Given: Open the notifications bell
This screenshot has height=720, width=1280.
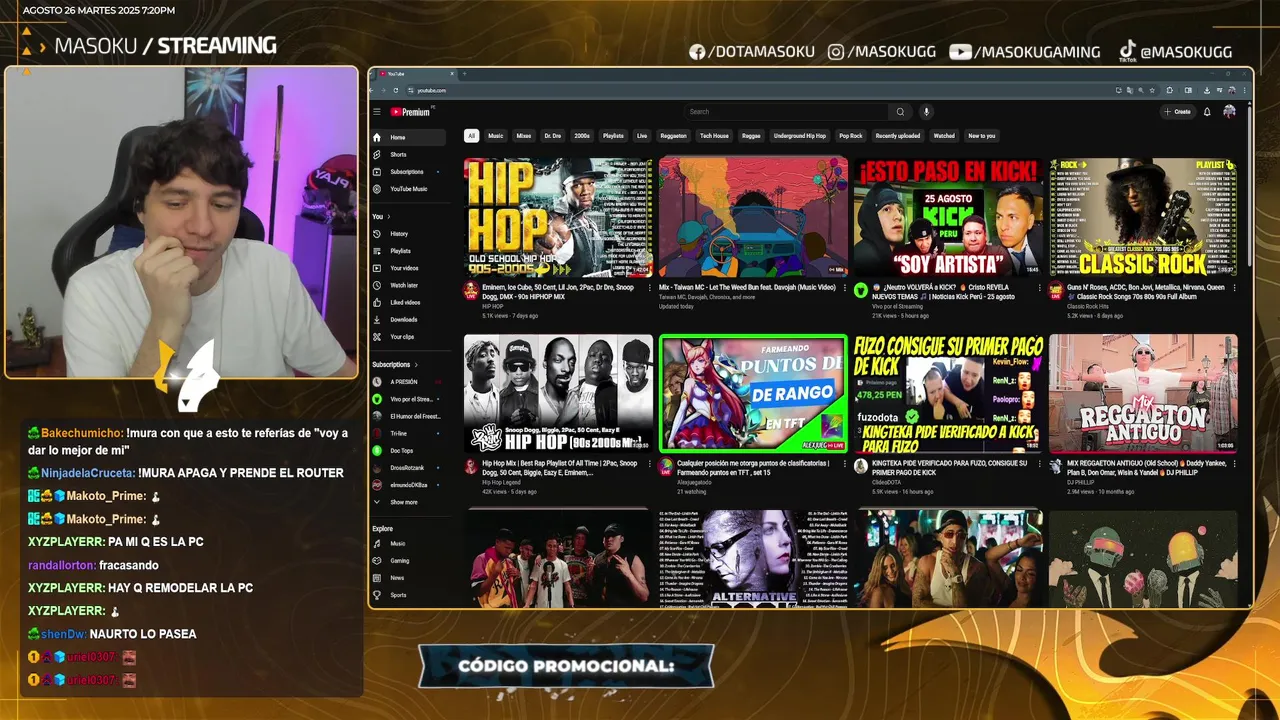Looking at the screenshot, I should pyautogui.click(x=1207, y=112).
